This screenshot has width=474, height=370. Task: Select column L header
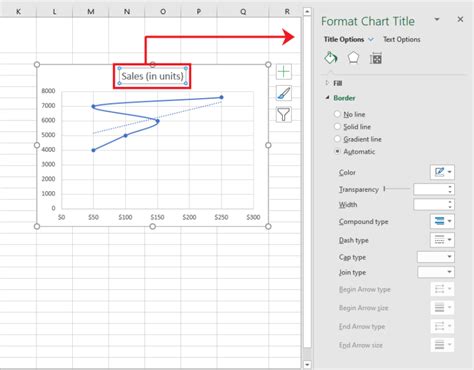54,12
